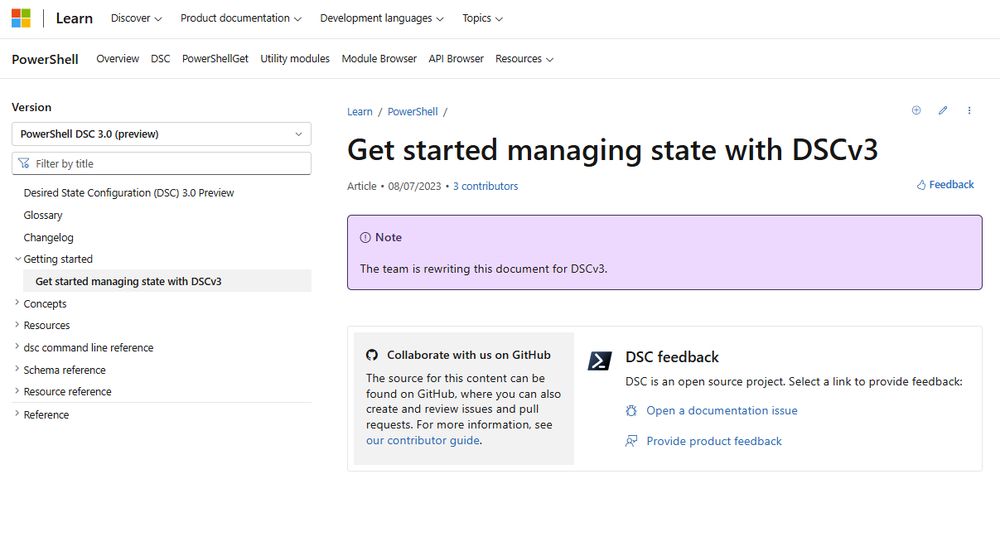Click the 3 contributors link
Viewport: 1000px width, 538px height.
(x=485, y=186)
